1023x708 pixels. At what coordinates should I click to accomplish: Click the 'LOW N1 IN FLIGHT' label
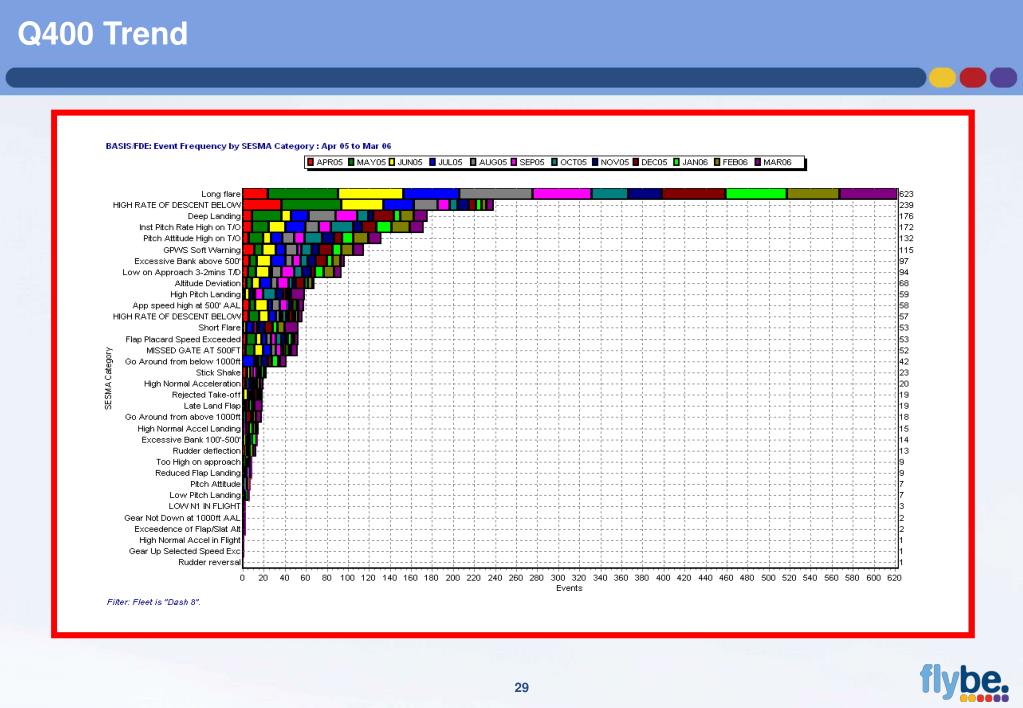[x=205, y=506]
